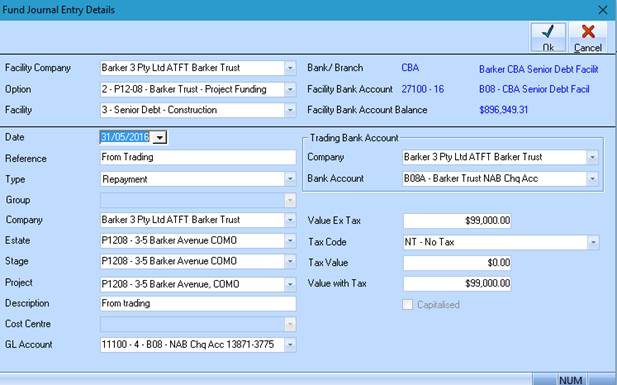Image resolution: width=617 pixels, height=385 pixels.
Task: Expand the Option dropdown list
Action: 290,89
